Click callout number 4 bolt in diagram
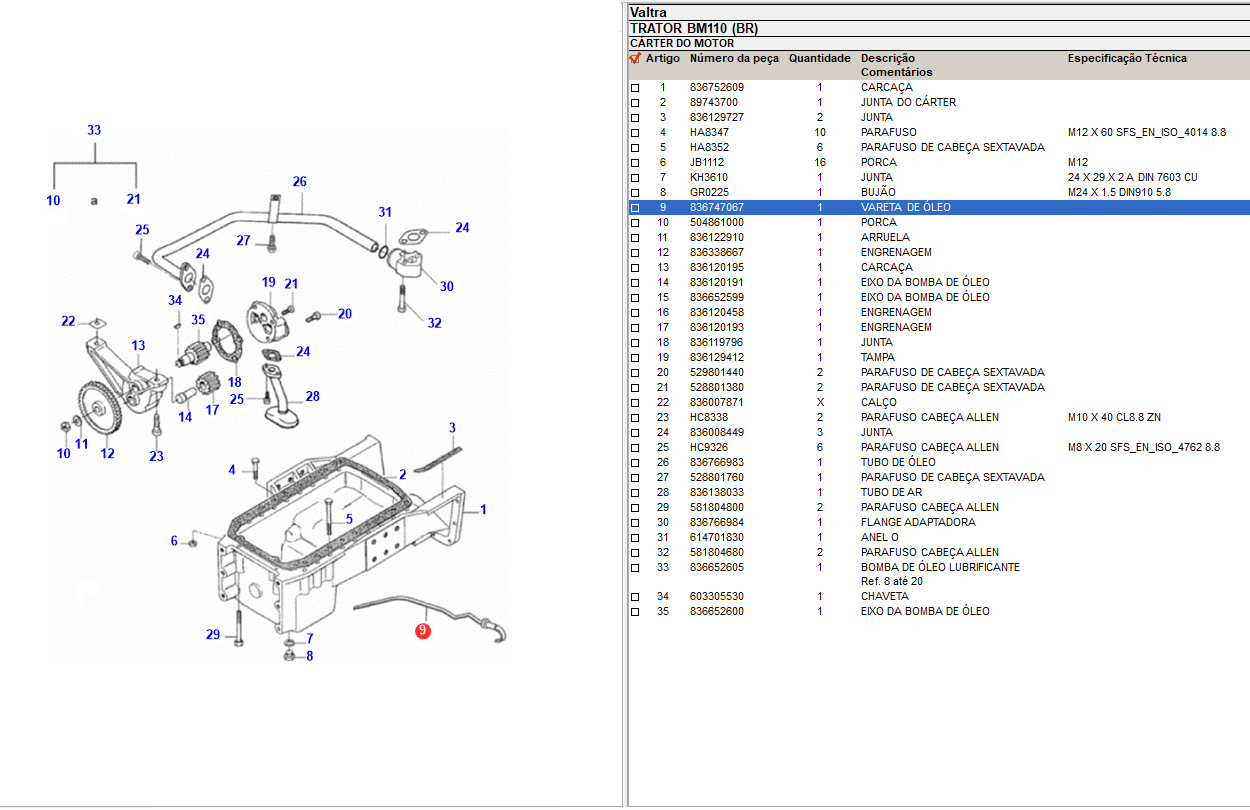This screenshot has width=1250, height=810. pos(232,470)
